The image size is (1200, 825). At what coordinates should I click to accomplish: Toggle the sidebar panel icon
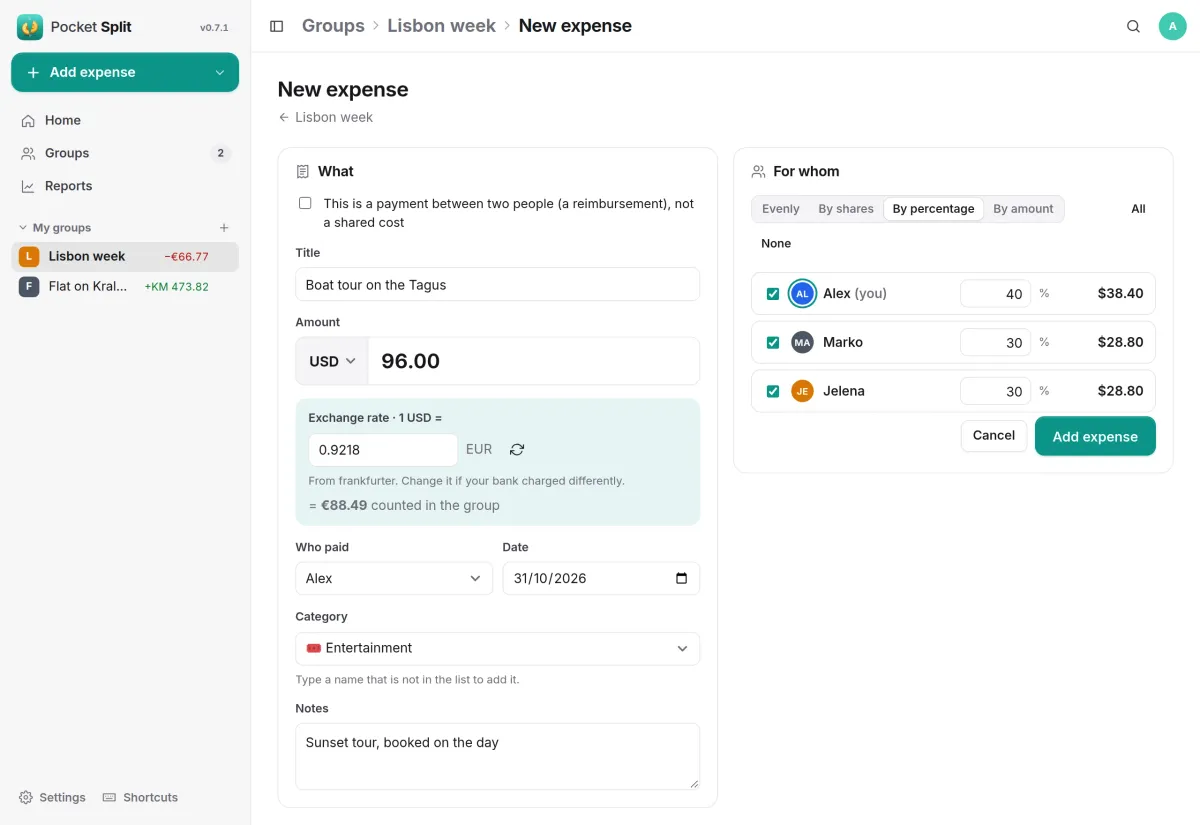277,26
